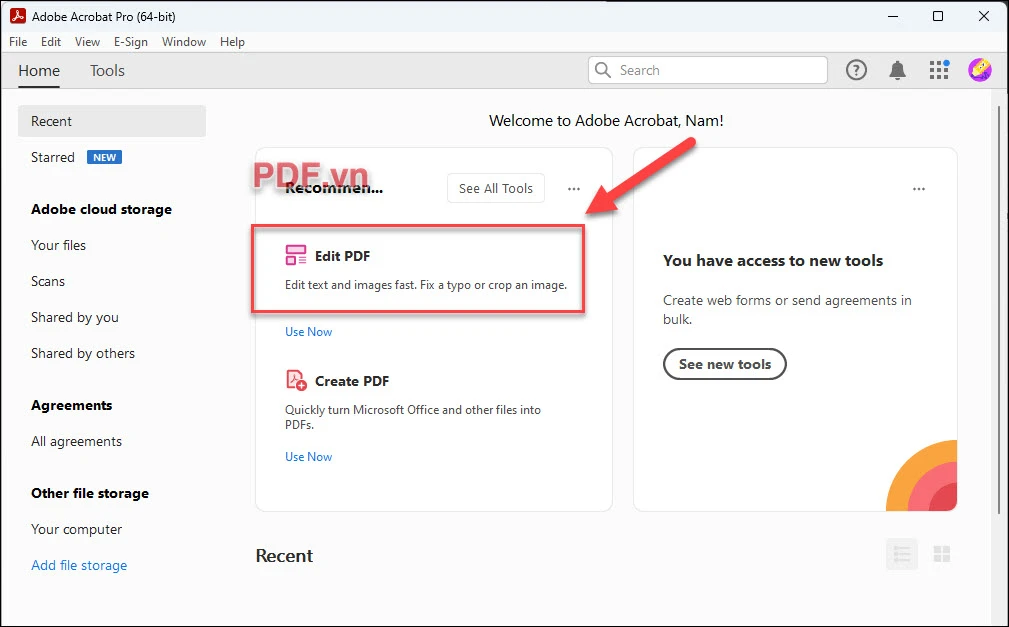Switch to the Tools tab
The height and width of the screenshot is (627, 1009).
tap(107, 71)
